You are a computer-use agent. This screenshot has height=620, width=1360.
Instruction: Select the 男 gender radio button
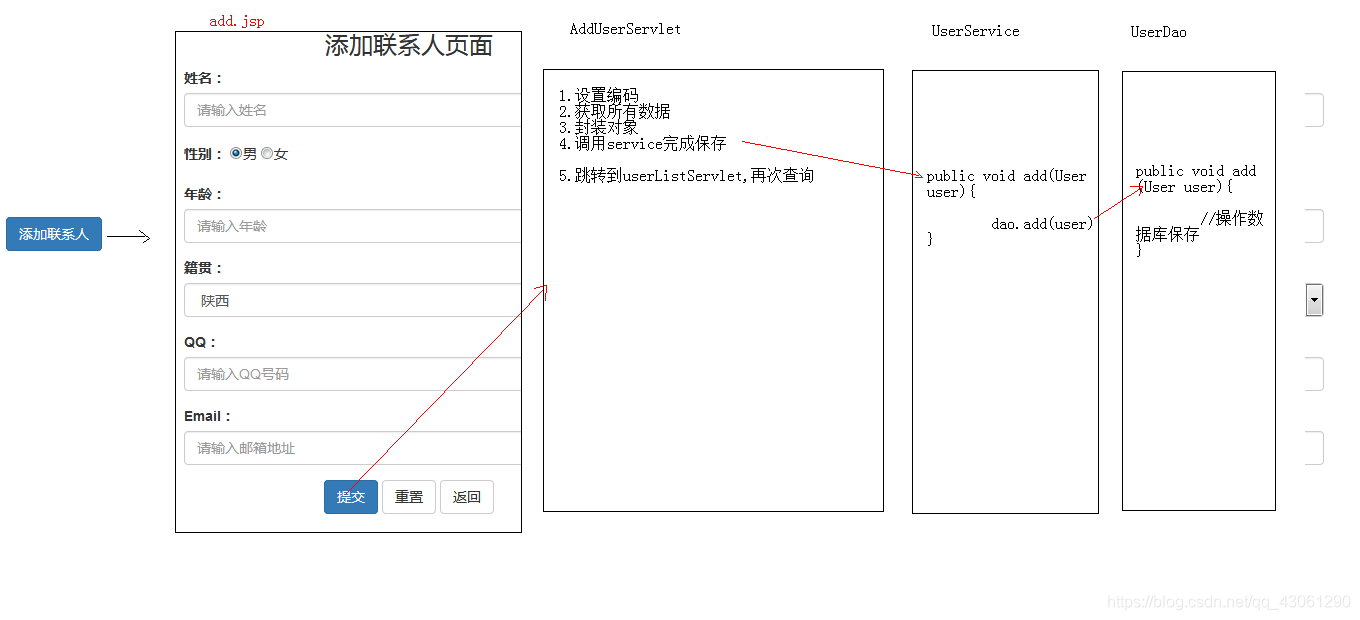tap(236, 153)
